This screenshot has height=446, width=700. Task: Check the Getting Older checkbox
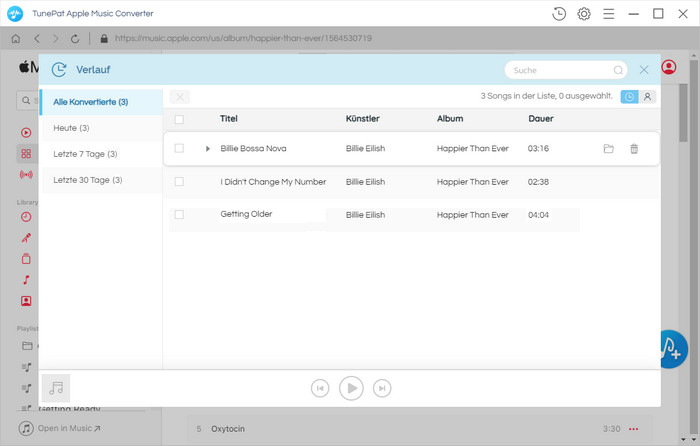point(179,215)
